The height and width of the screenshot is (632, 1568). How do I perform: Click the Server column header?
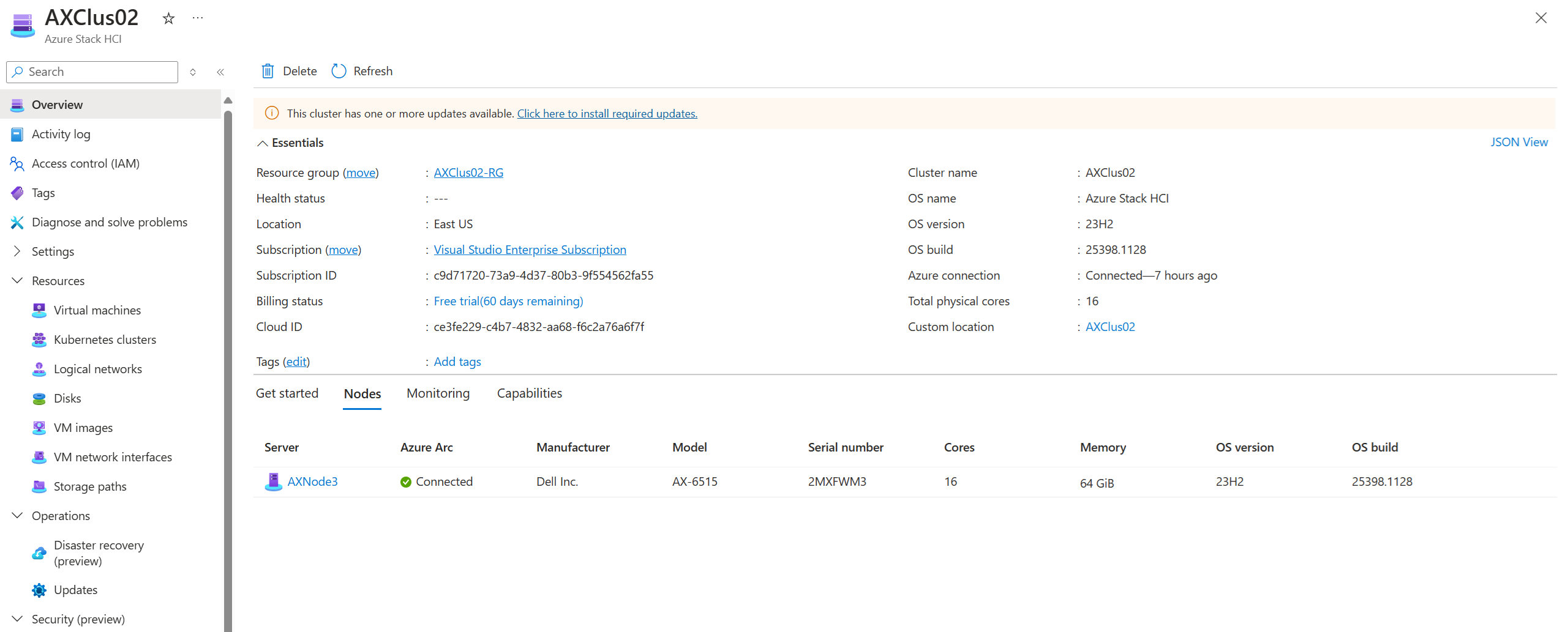[282, 447]
